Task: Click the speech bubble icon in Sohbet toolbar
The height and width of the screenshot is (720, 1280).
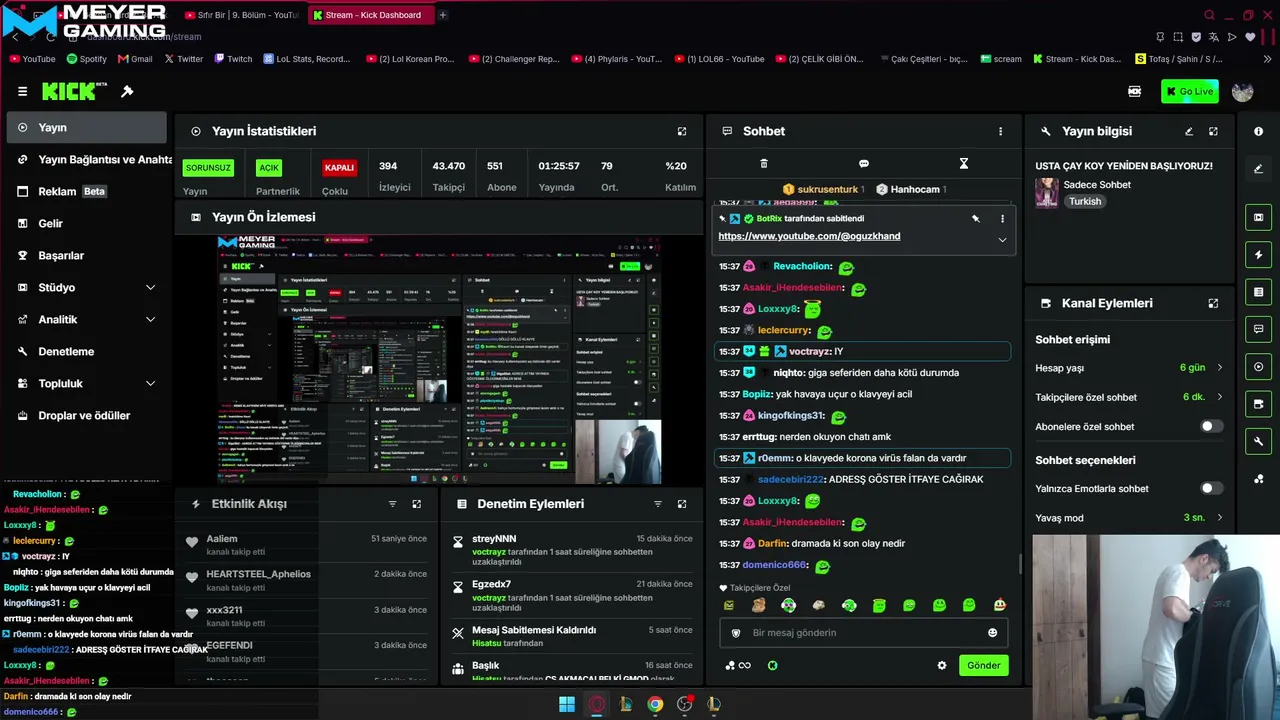Action: point(864,163)
